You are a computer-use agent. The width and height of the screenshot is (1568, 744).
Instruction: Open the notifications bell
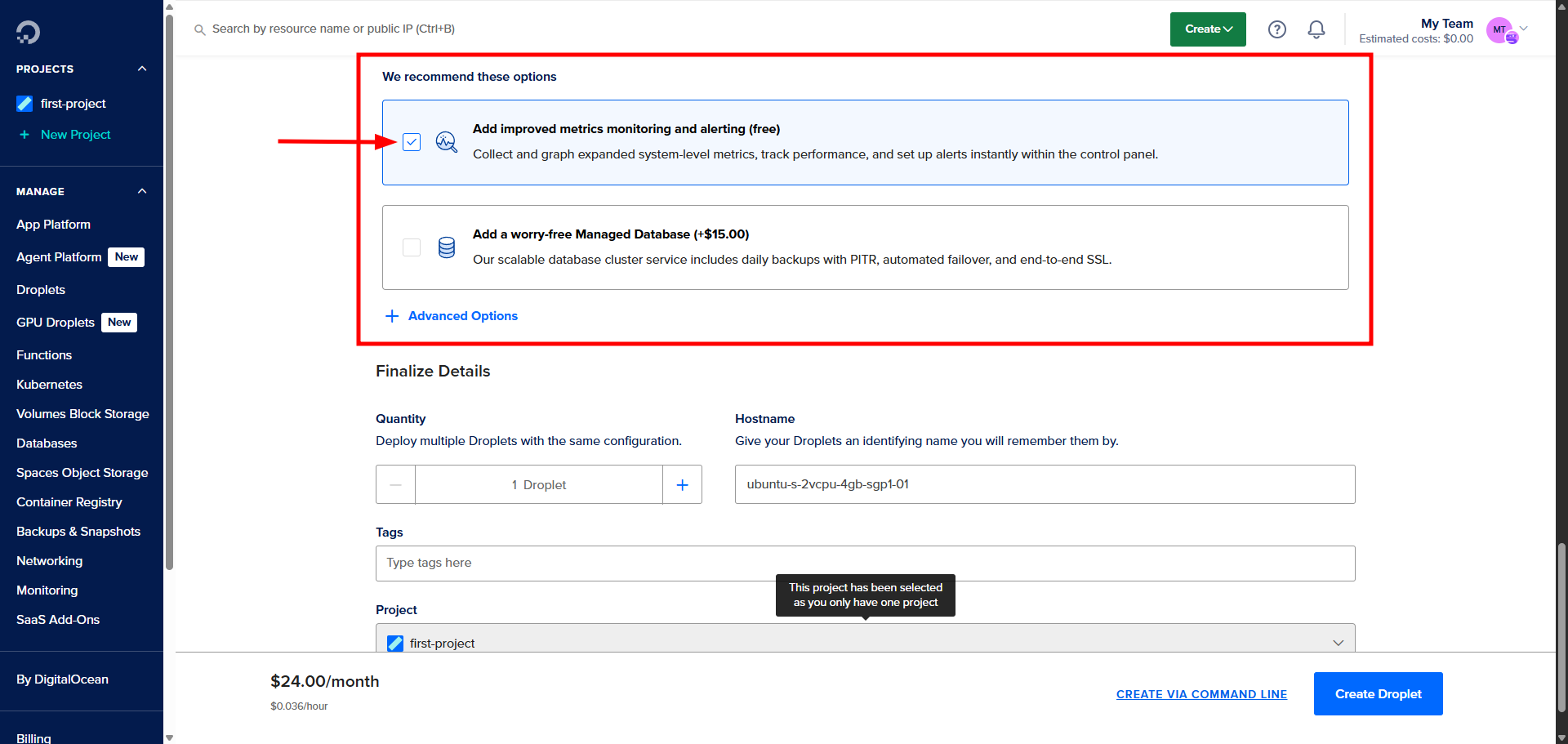[x=1316, y=29]
